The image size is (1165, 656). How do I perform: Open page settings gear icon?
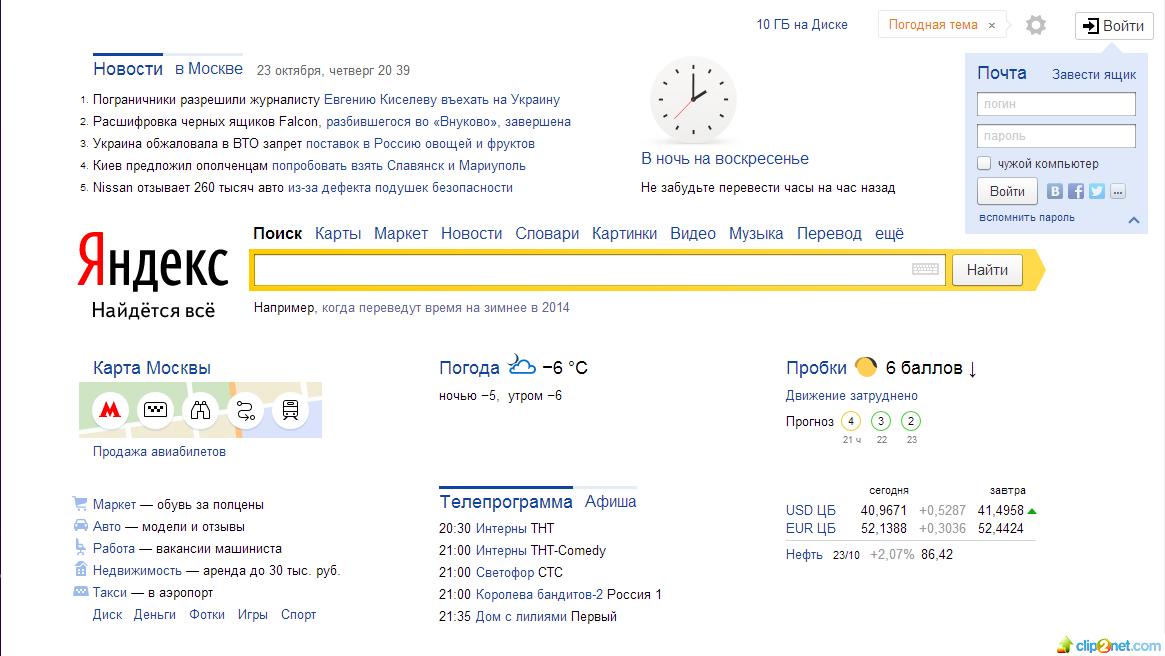pyautogui.click(x=1036, y=25)
